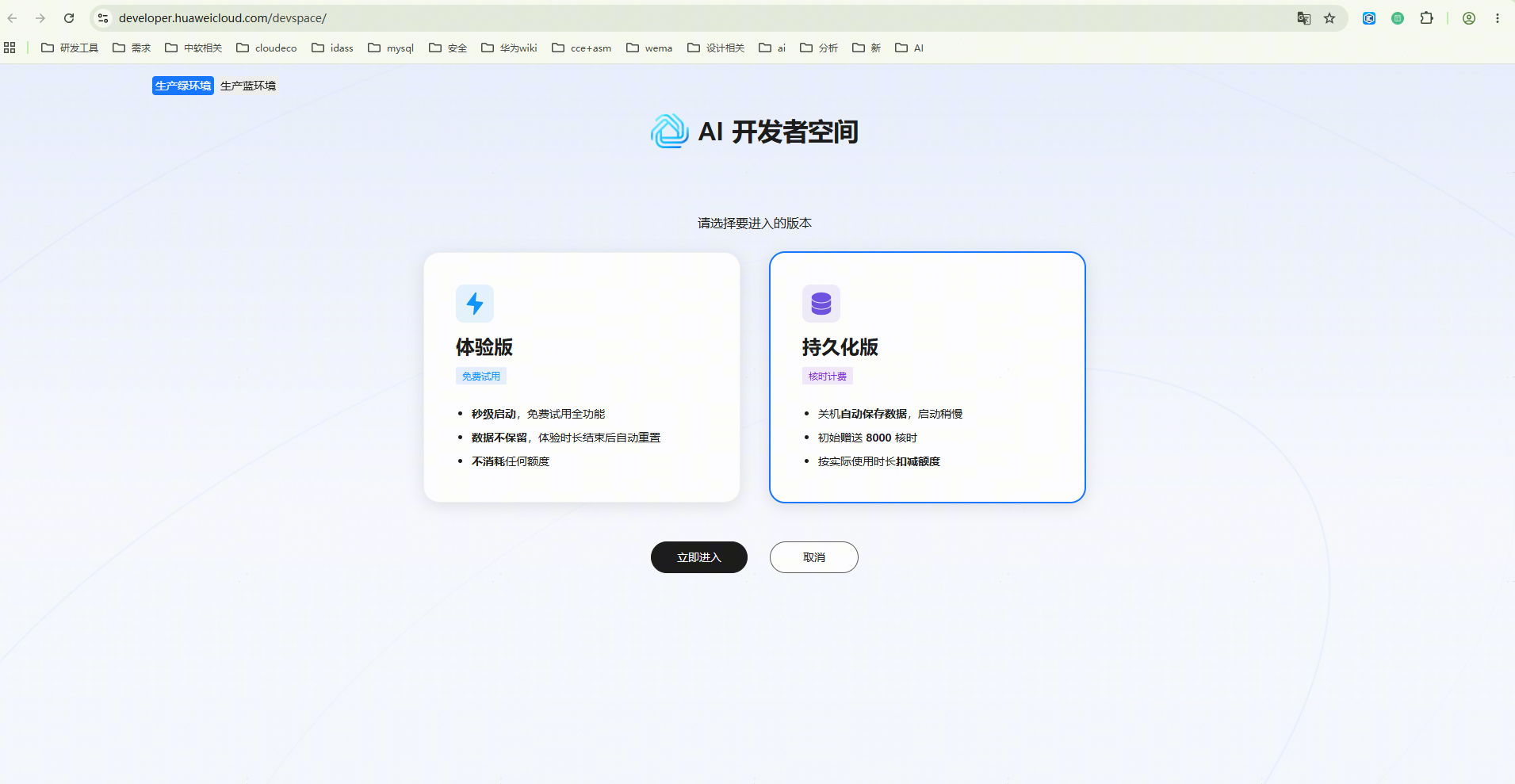
Task: Open the 设计相关 bookmark folder
Action: coord(716,48)
